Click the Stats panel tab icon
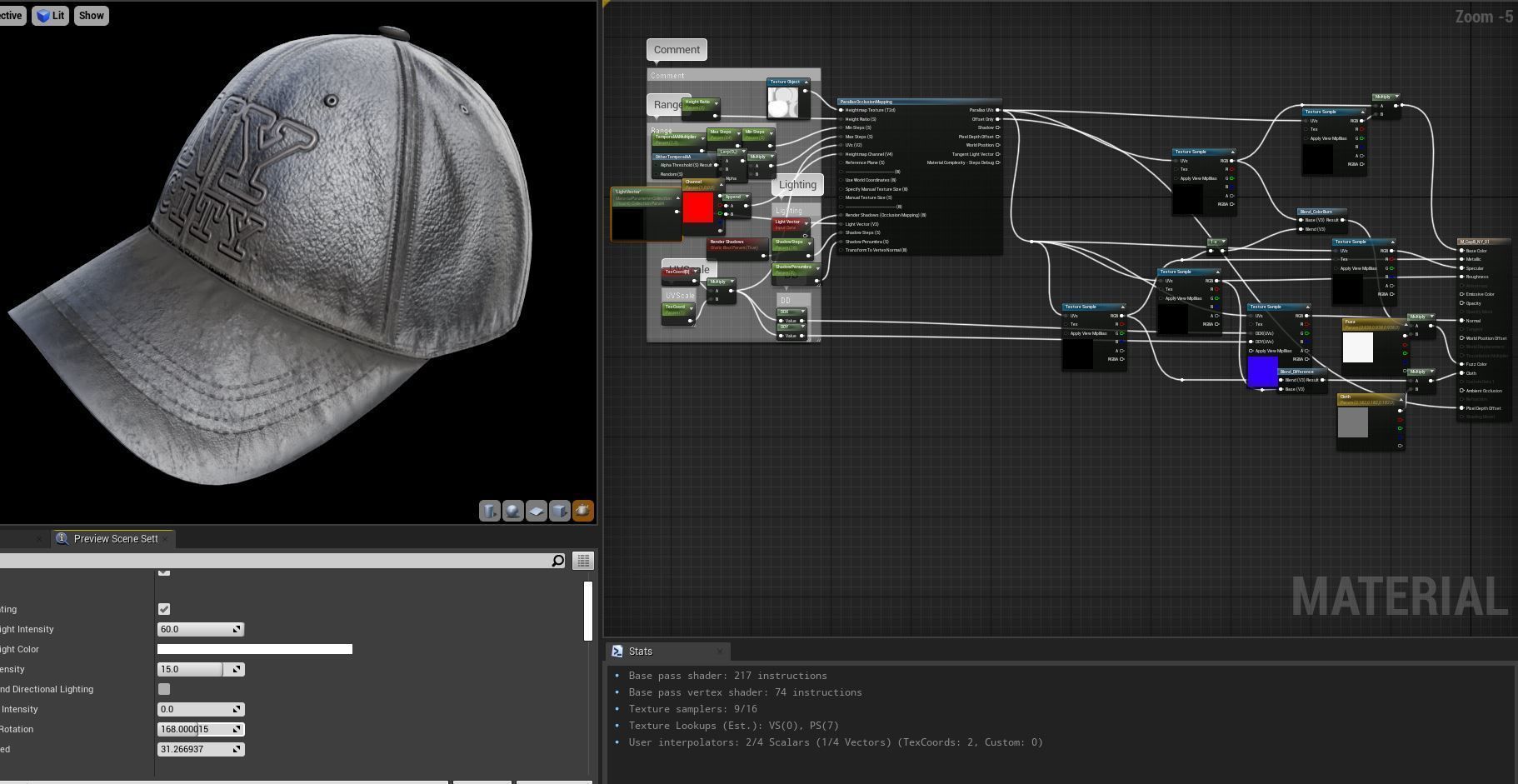The image size is (1518, 784). click(617, 652)
